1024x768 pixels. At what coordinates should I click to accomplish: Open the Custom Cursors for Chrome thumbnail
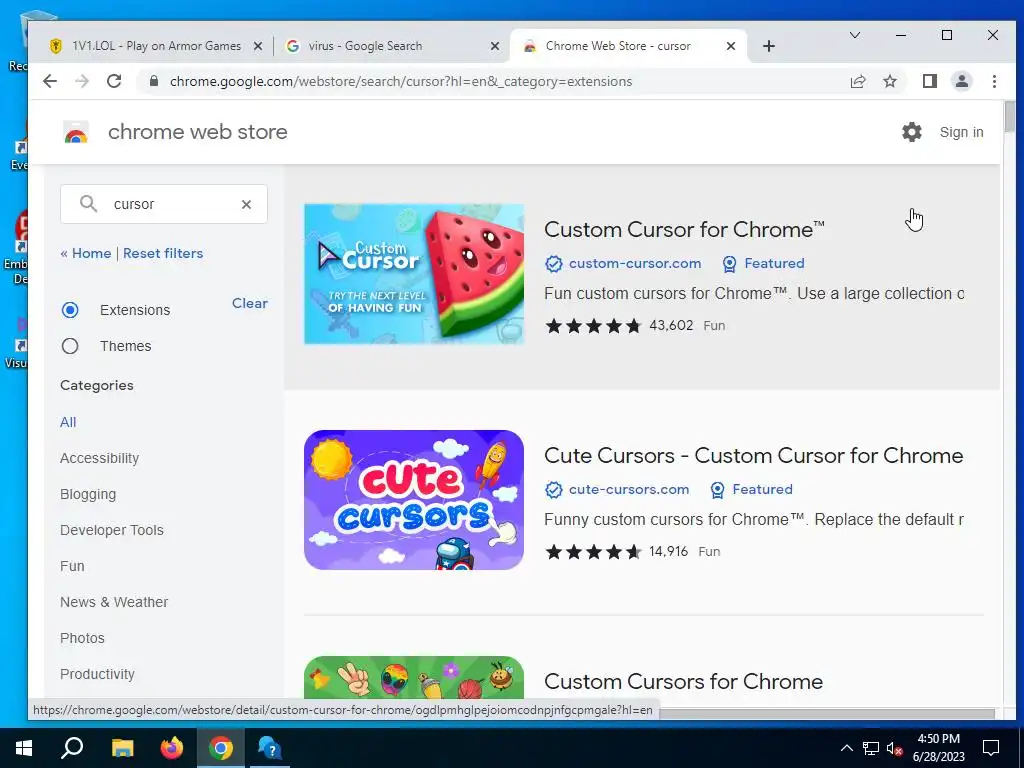pos(414,678)
